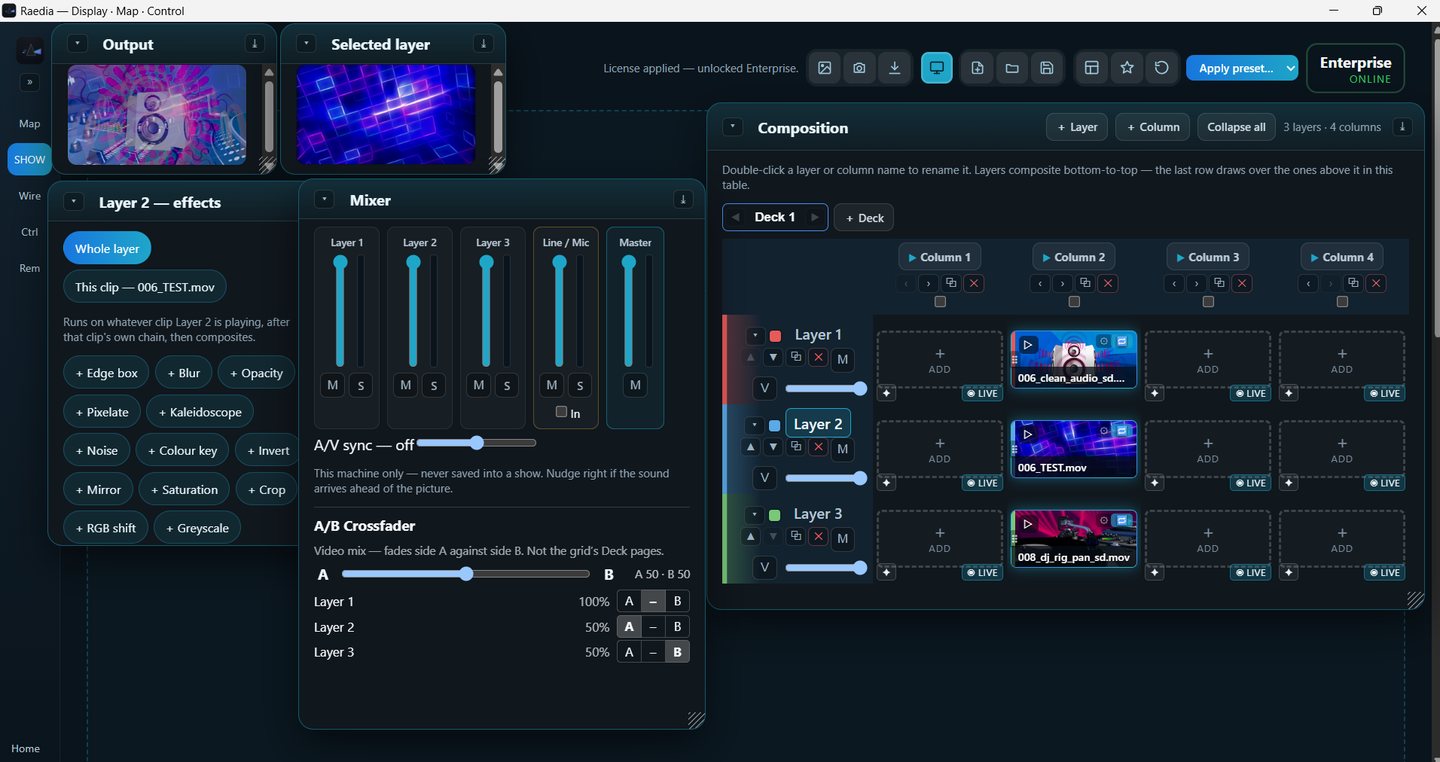
Task: Collapse the Output panel with its chevron
Action: [x=78, y=44]
